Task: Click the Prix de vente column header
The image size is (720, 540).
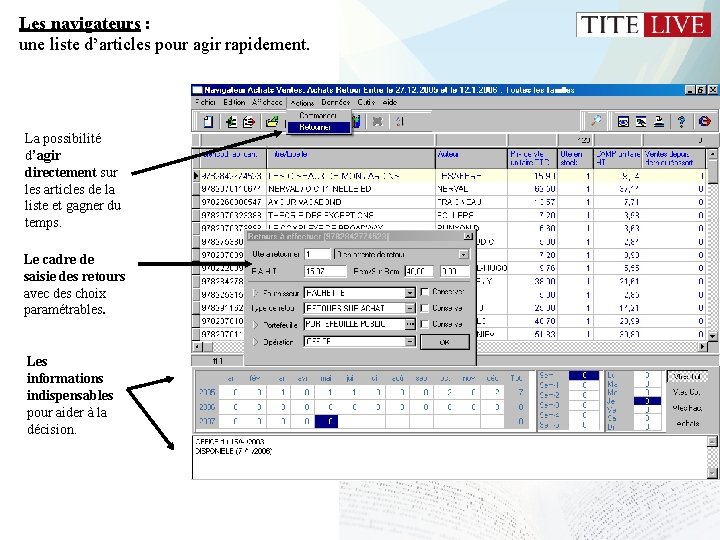Action: (x=532, y=158)
